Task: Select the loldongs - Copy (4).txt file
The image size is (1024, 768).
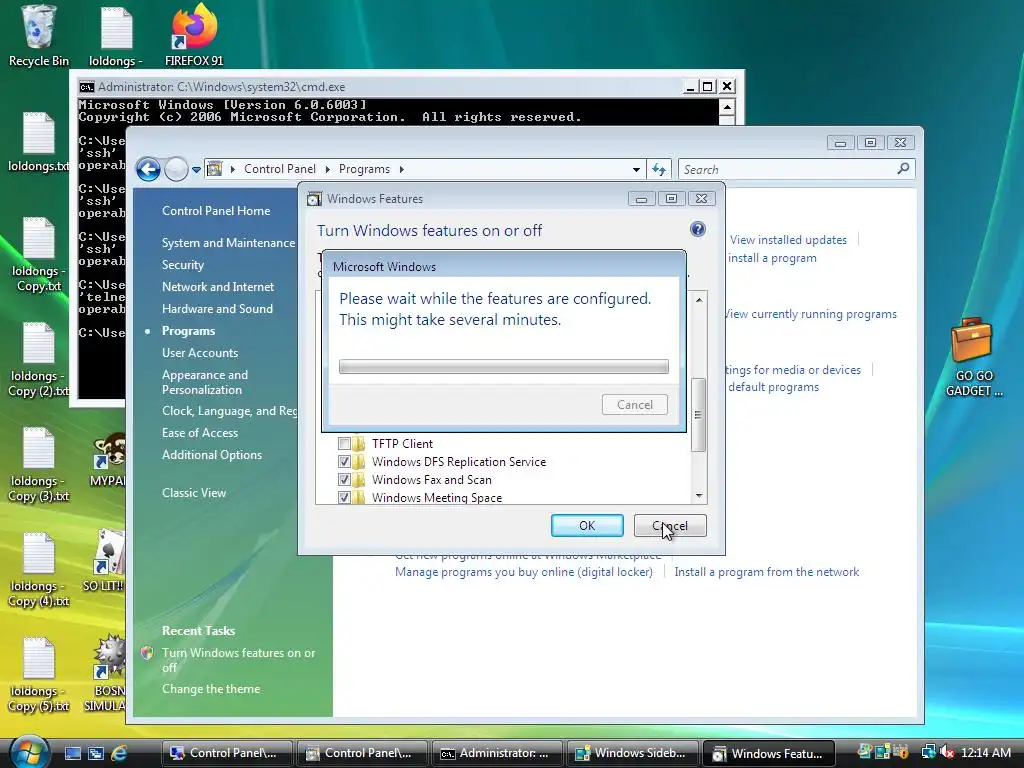Action: [38, 570]
